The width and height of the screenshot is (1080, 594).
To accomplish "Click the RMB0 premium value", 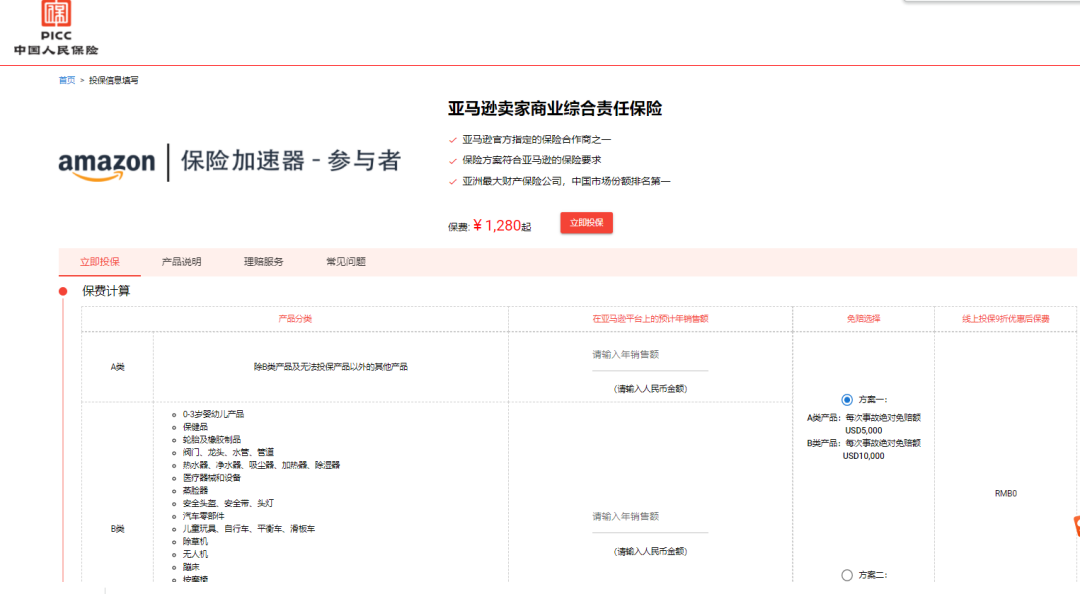I will coord(1006,493).
